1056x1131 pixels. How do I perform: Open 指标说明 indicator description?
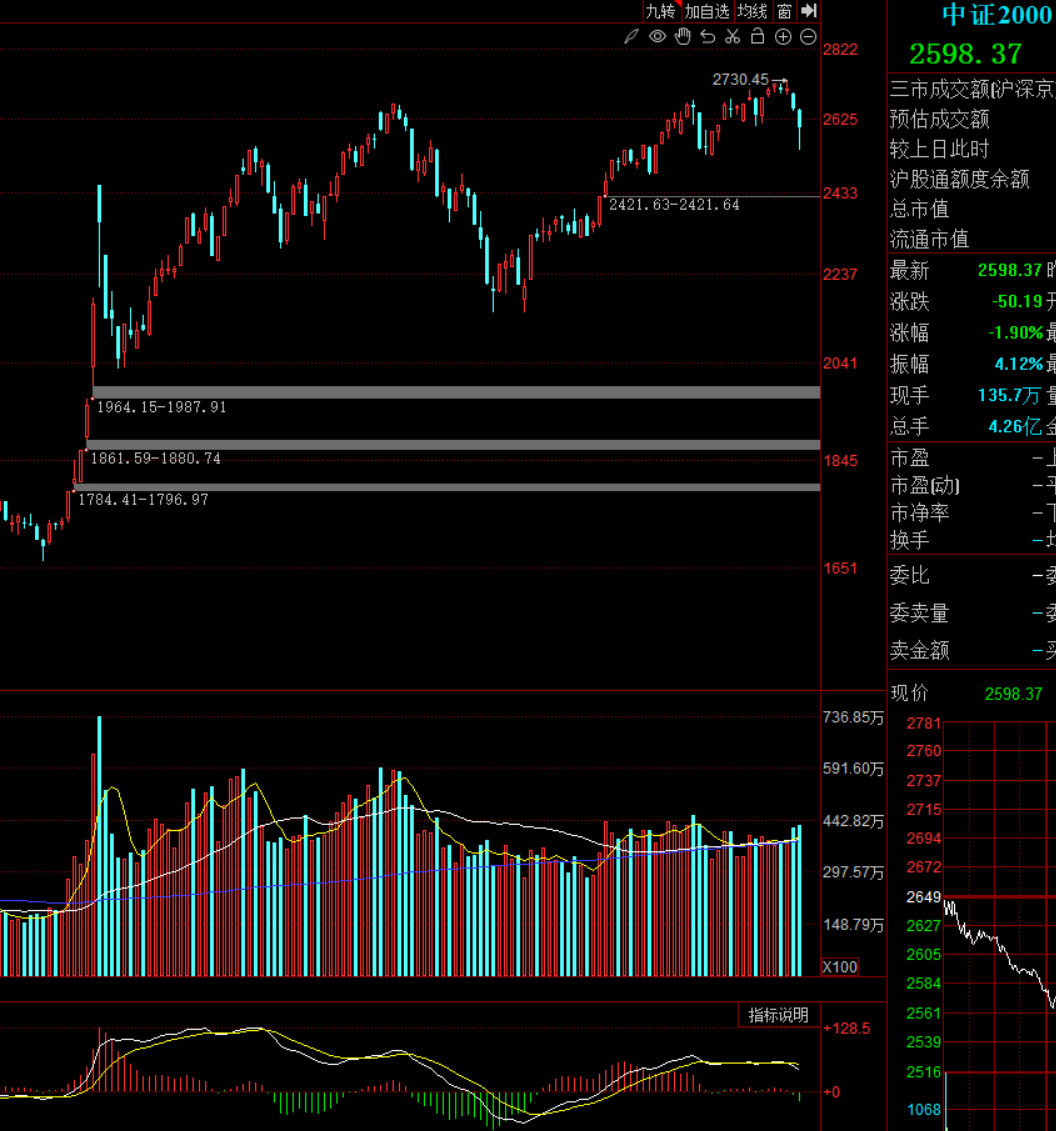pyautogui.click(x=779, y=1015)
